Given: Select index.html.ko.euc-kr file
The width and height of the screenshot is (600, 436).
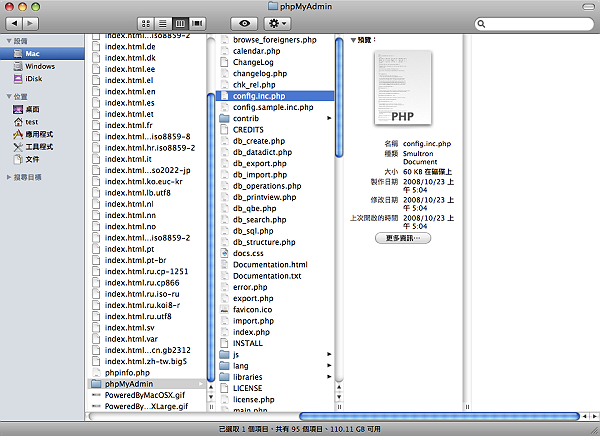Looking at the screenshot, I should coord(148,181).
